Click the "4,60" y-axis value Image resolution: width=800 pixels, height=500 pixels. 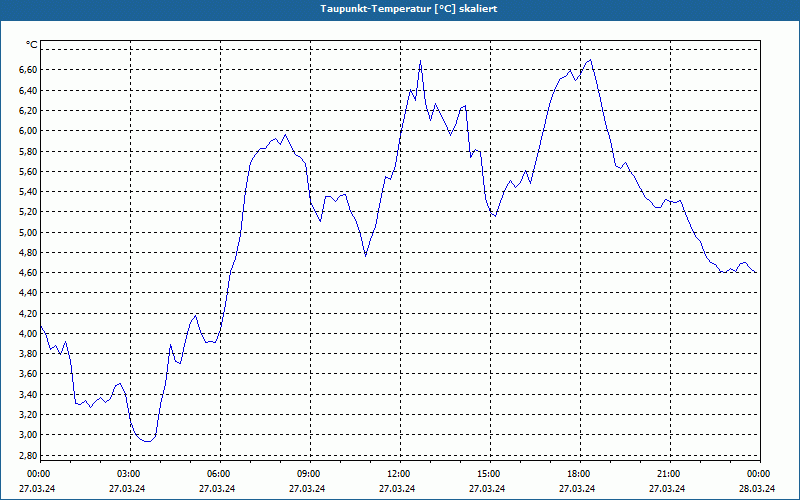[29, 272]
